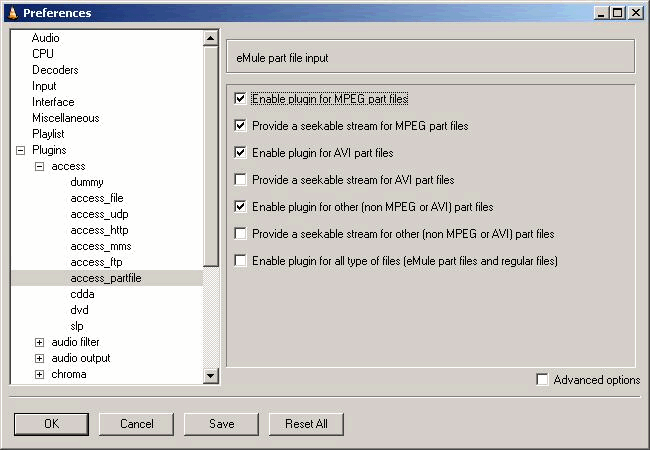The width and height of the screenshot is (650, 450).
Task: Expand the chroma node
Action: pos(39,374)
